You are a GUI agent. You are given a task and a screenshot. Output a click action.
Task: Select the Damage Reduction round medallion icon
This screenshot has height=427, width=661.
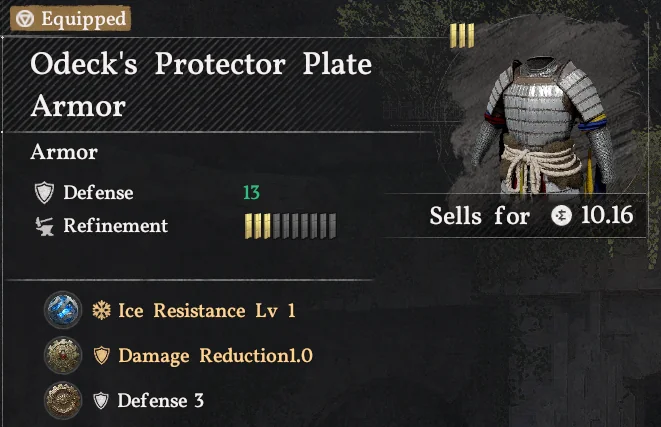[x=62, y=356]
